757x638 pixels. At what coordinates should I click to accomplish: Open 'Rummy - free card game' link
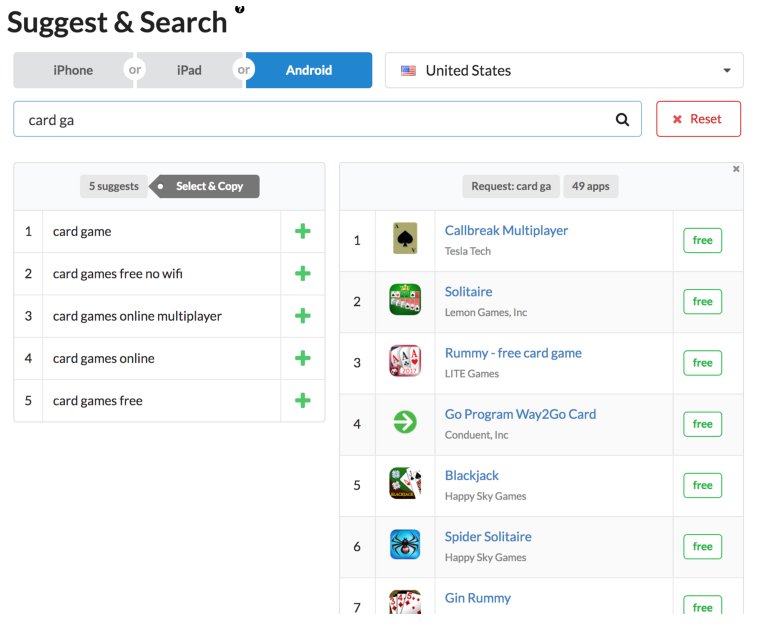tap(513, 353)
